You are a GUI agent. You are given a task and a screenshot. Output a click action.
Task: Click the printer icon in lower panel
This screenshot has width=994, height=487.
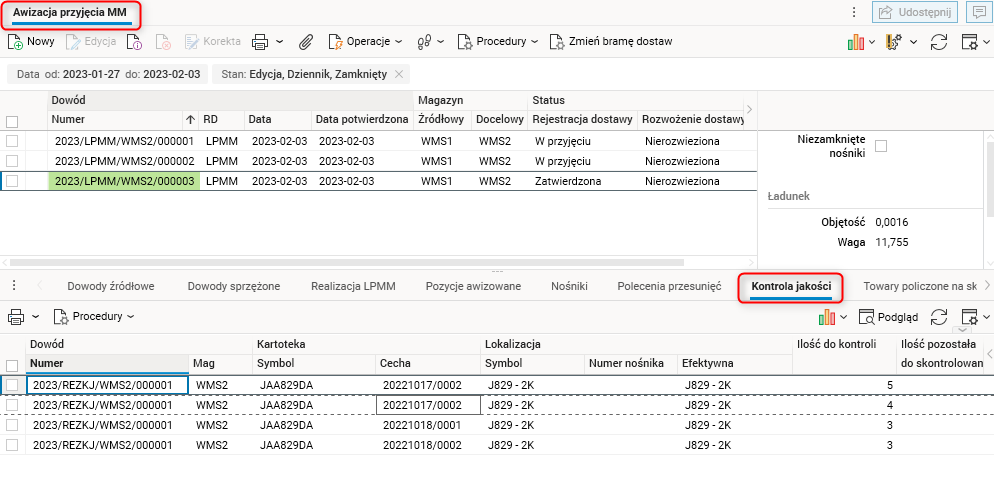tap(16, 317)
